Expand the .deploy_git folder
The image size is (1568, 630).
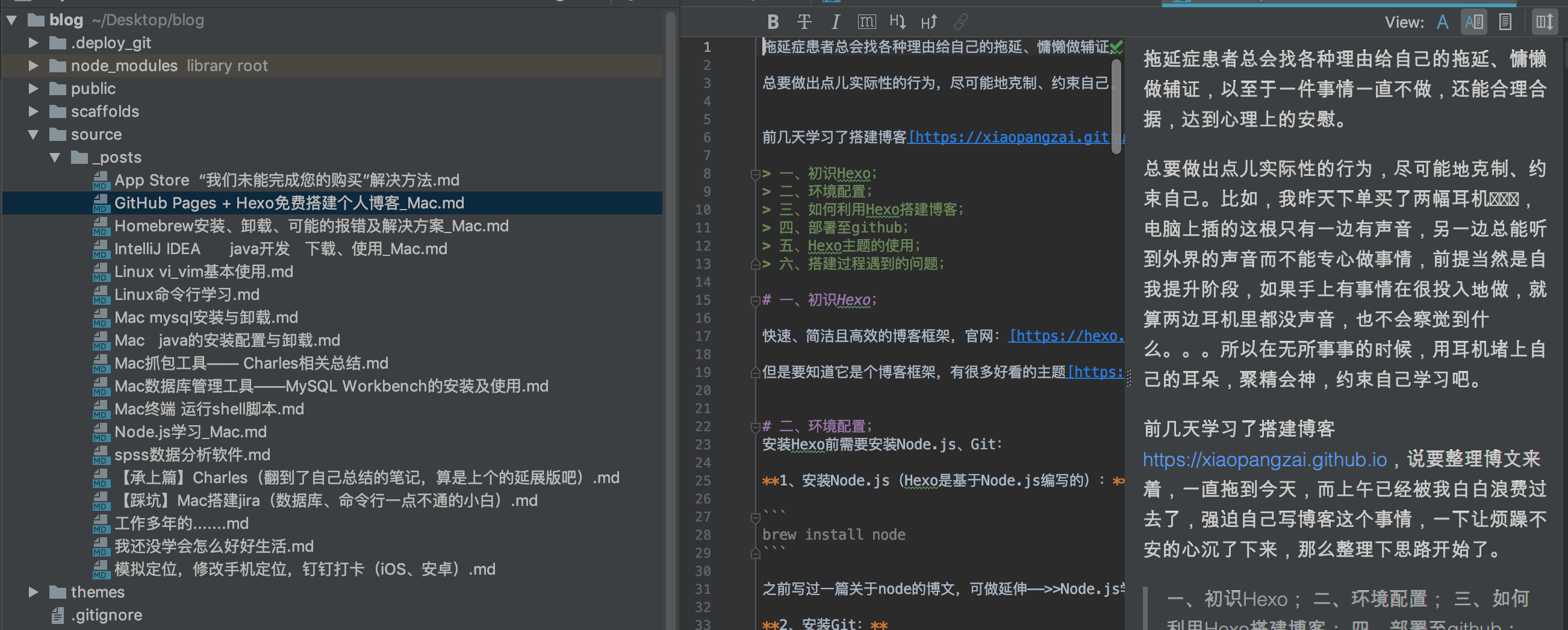point(34,43)
